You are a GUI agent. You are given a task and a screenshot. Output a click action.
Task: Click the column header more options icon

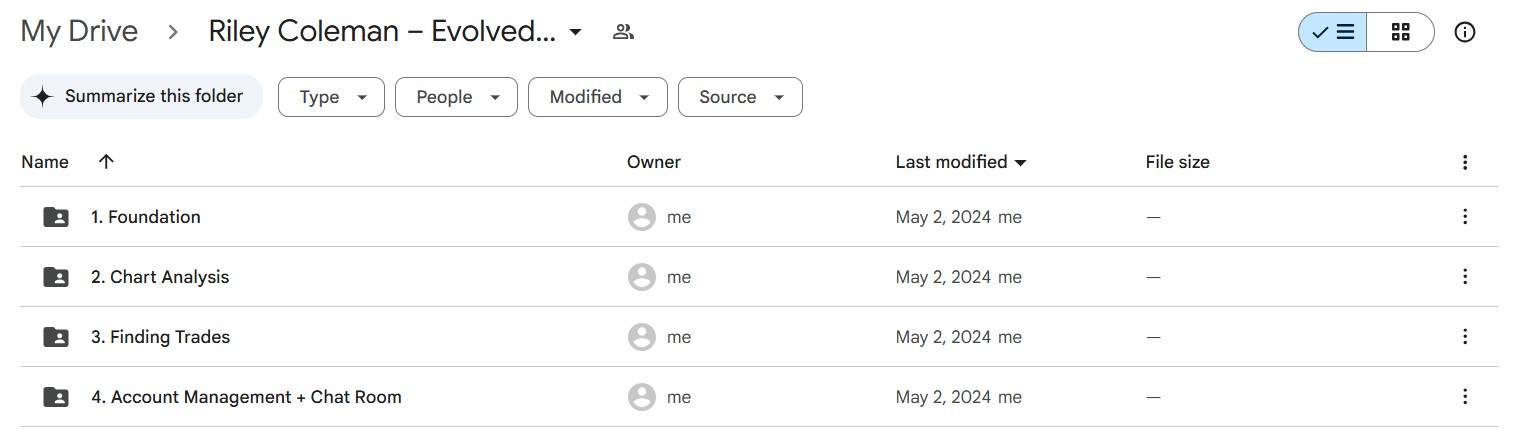tap(1465, 162)
